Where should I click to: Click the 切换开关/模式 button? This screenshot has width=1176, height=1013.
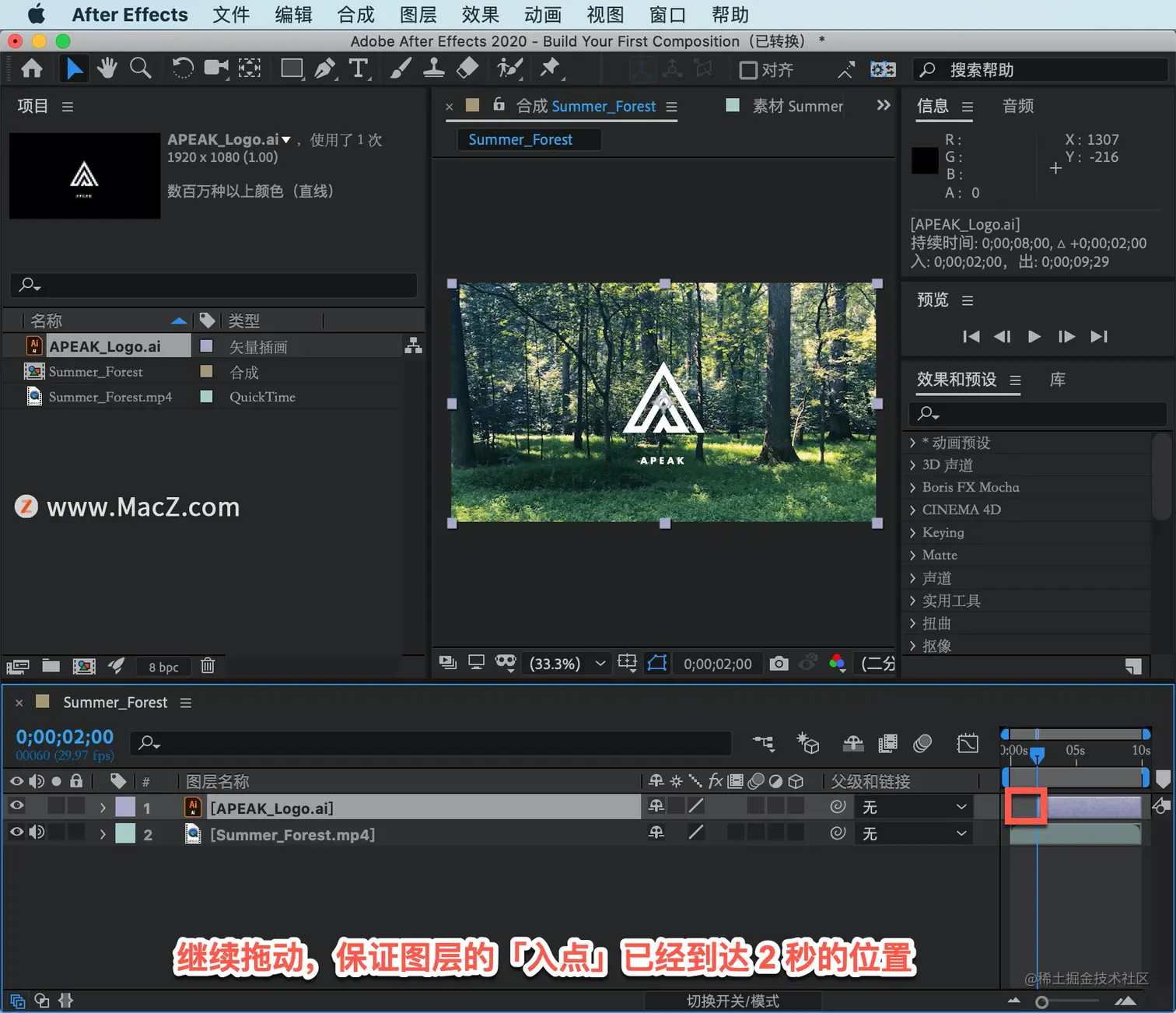point(733,1001)
